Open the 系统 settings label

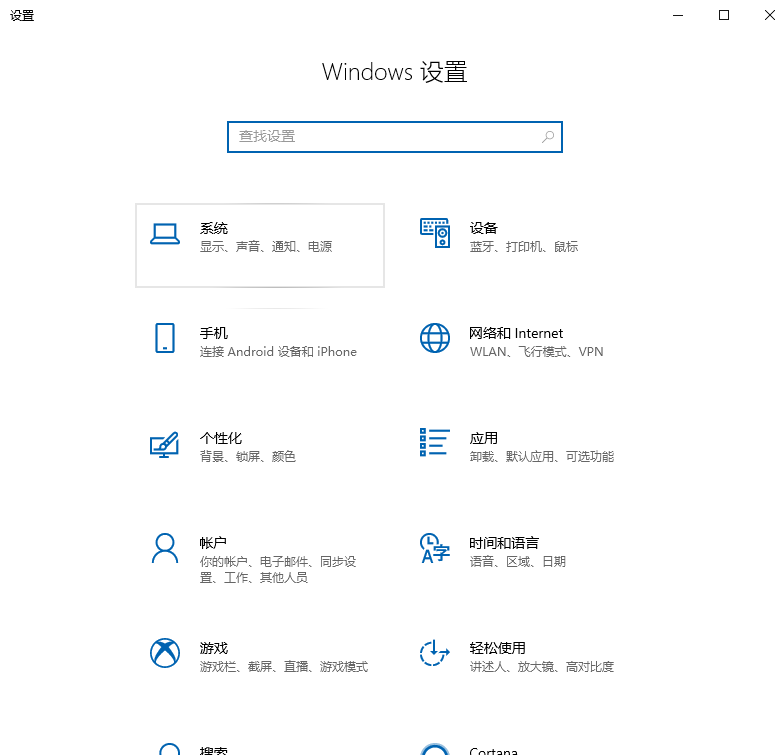click(x=214, y=228)
